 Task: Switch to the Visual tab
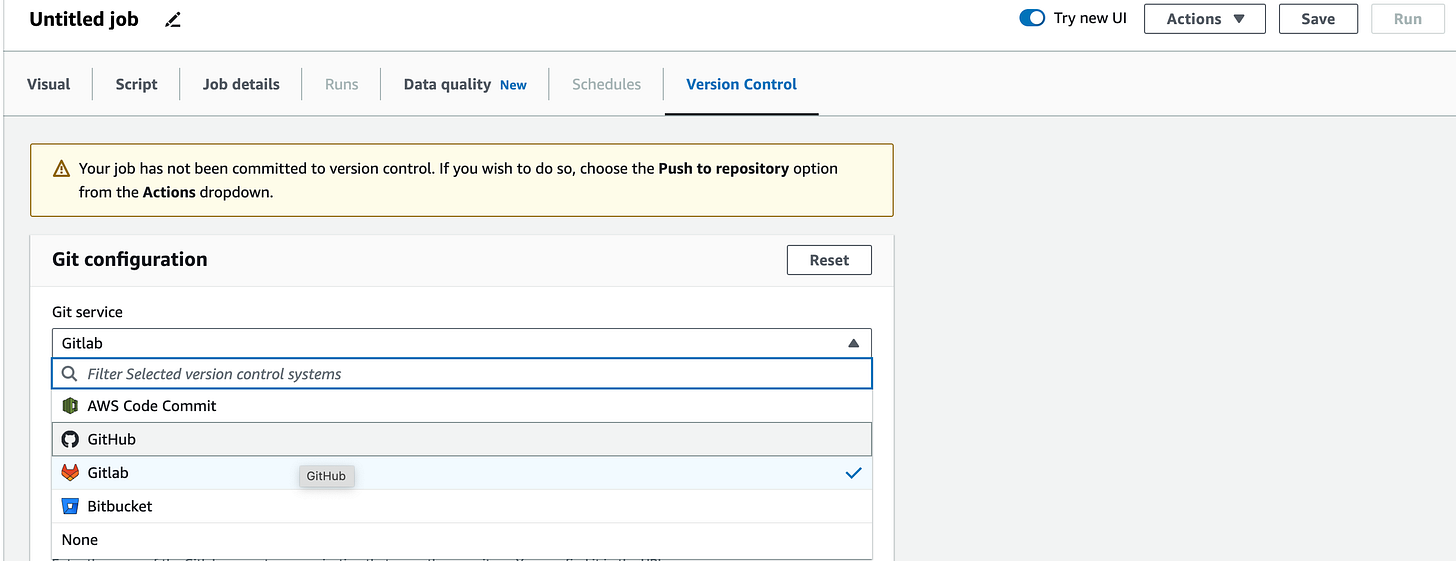point(48,84)
